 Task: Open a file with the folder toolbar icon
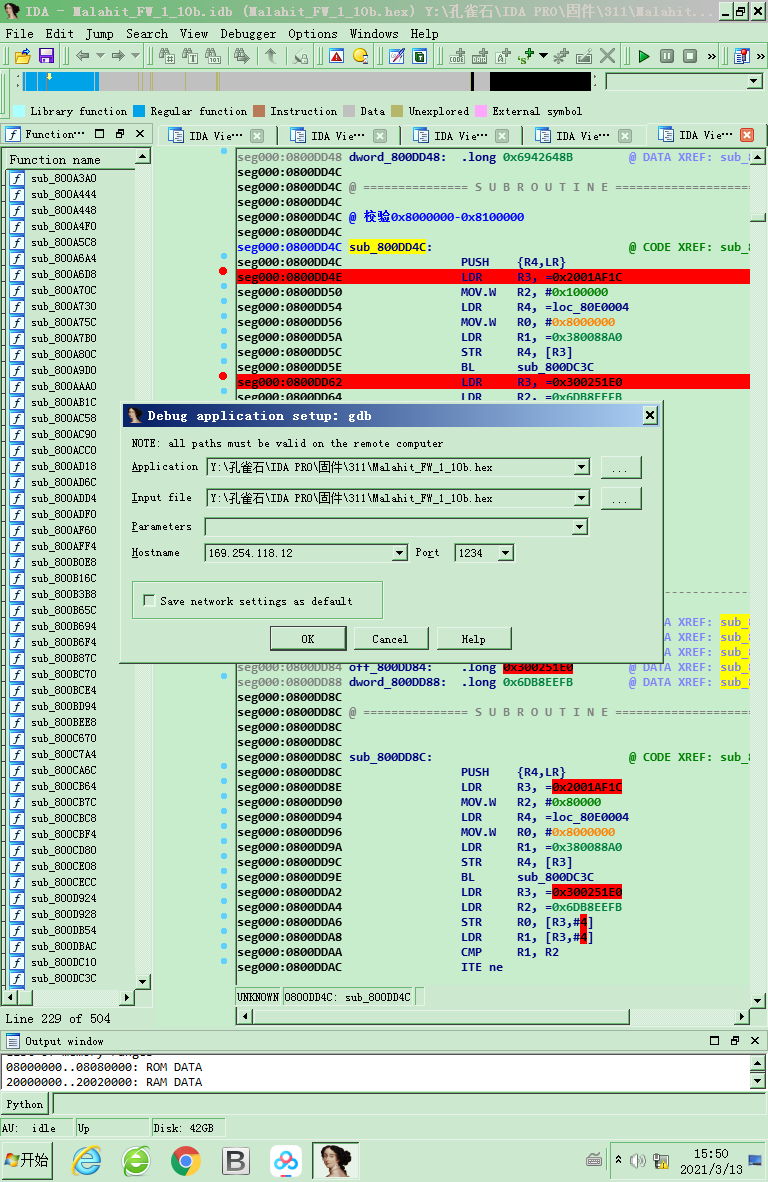coord(23,56)
